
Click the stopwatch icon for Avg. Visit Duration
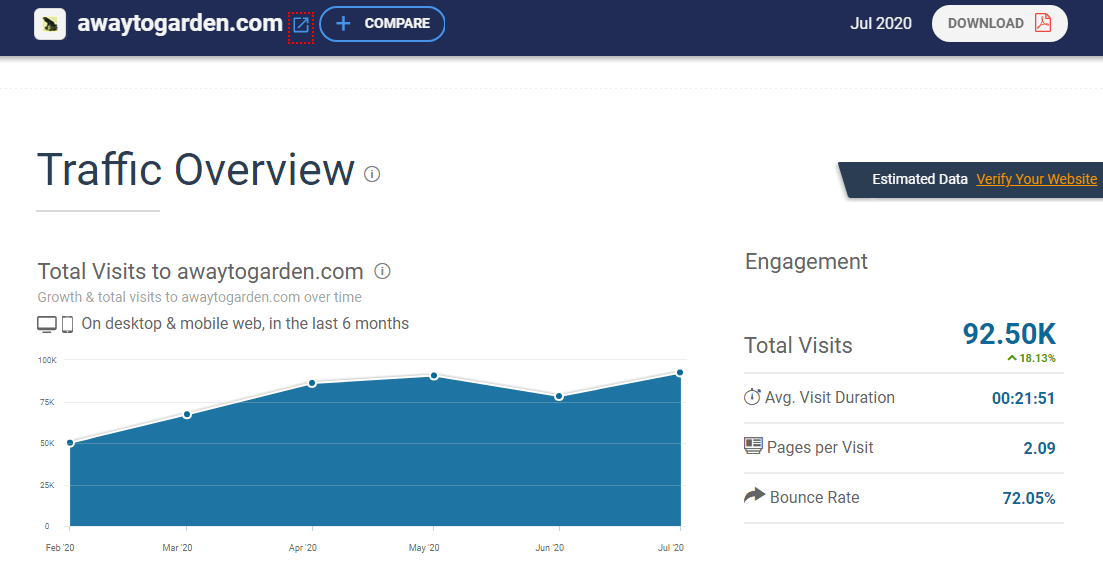[752, 397]
